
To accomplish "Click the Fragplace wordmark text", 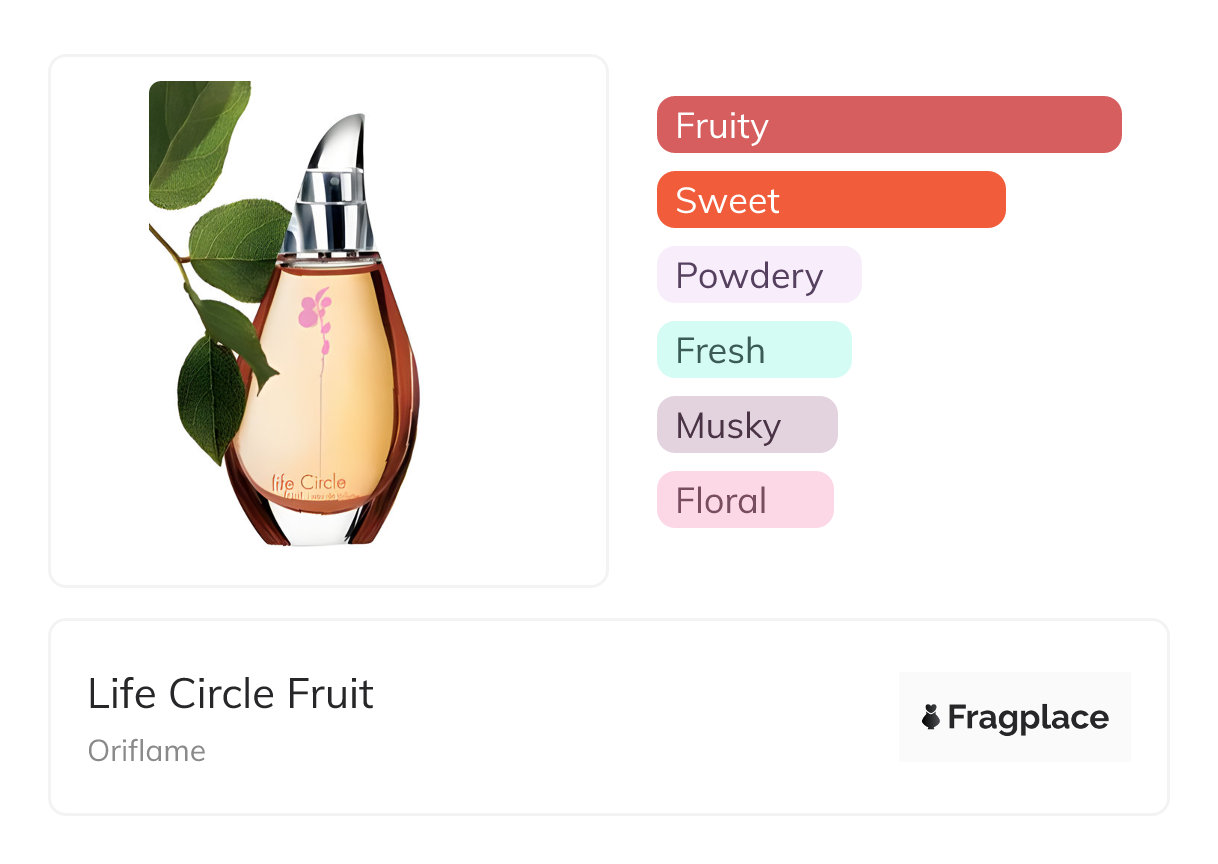I will coord(1028,718).
